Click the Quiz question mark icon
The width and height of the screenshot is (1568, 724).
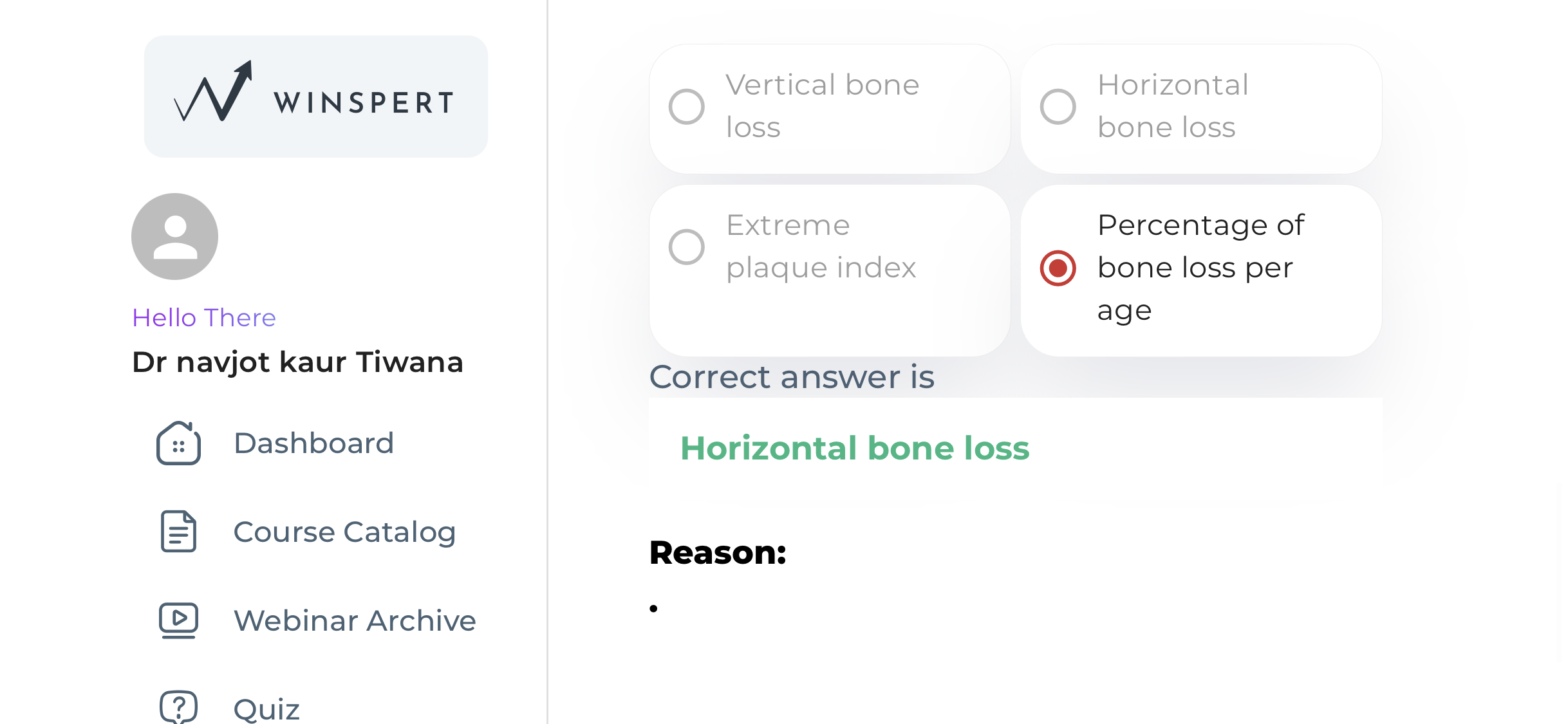178,707
